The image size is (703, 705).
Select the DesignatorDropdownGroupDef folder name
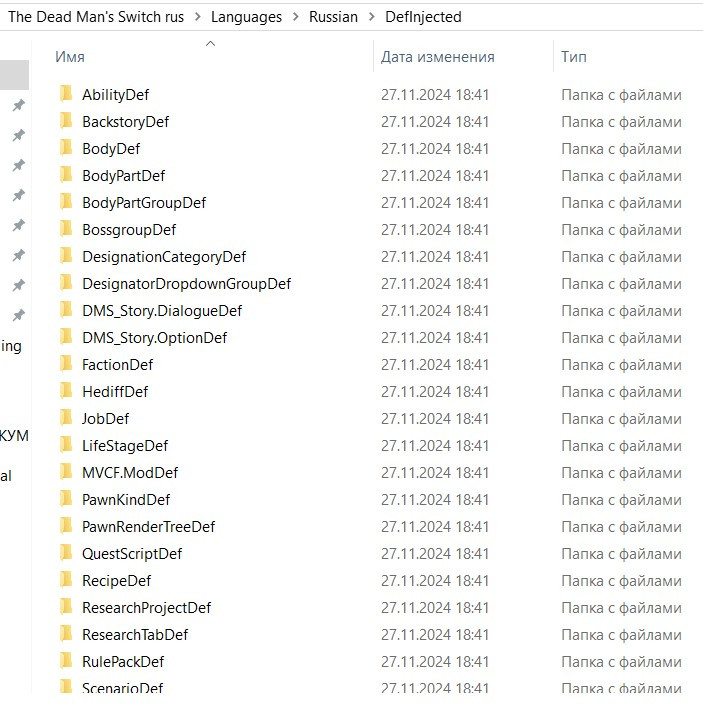pyautogui.click(x=187, y=284)
